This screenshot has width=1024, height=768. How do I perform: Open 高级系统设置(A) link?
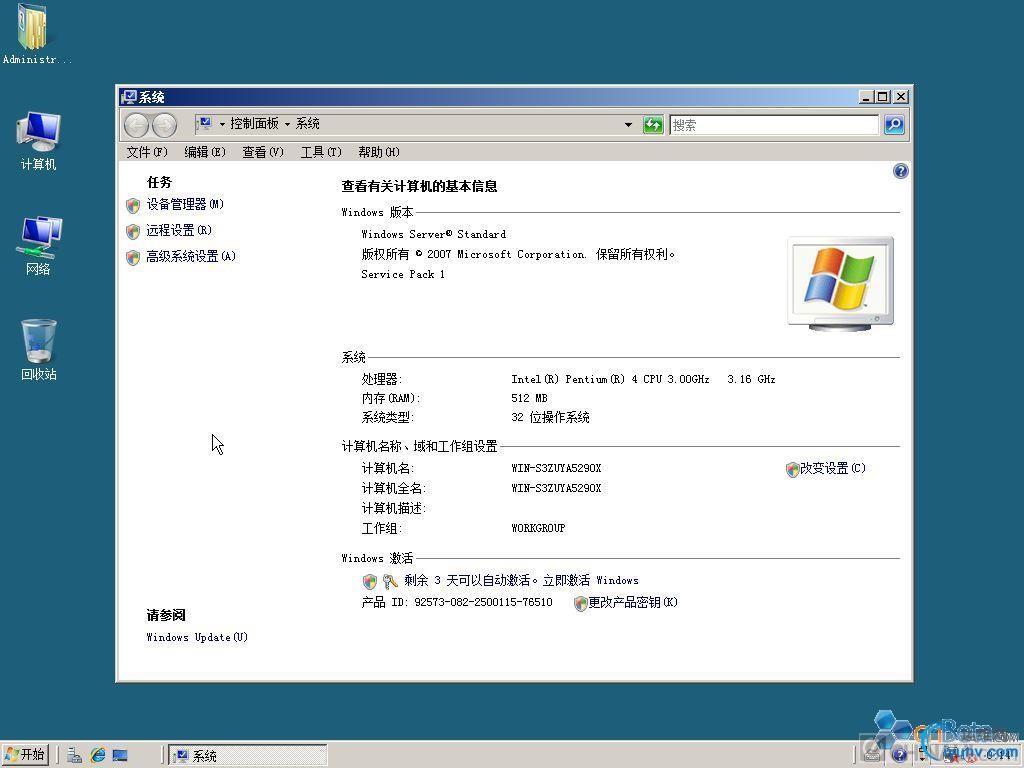[191, 257]
